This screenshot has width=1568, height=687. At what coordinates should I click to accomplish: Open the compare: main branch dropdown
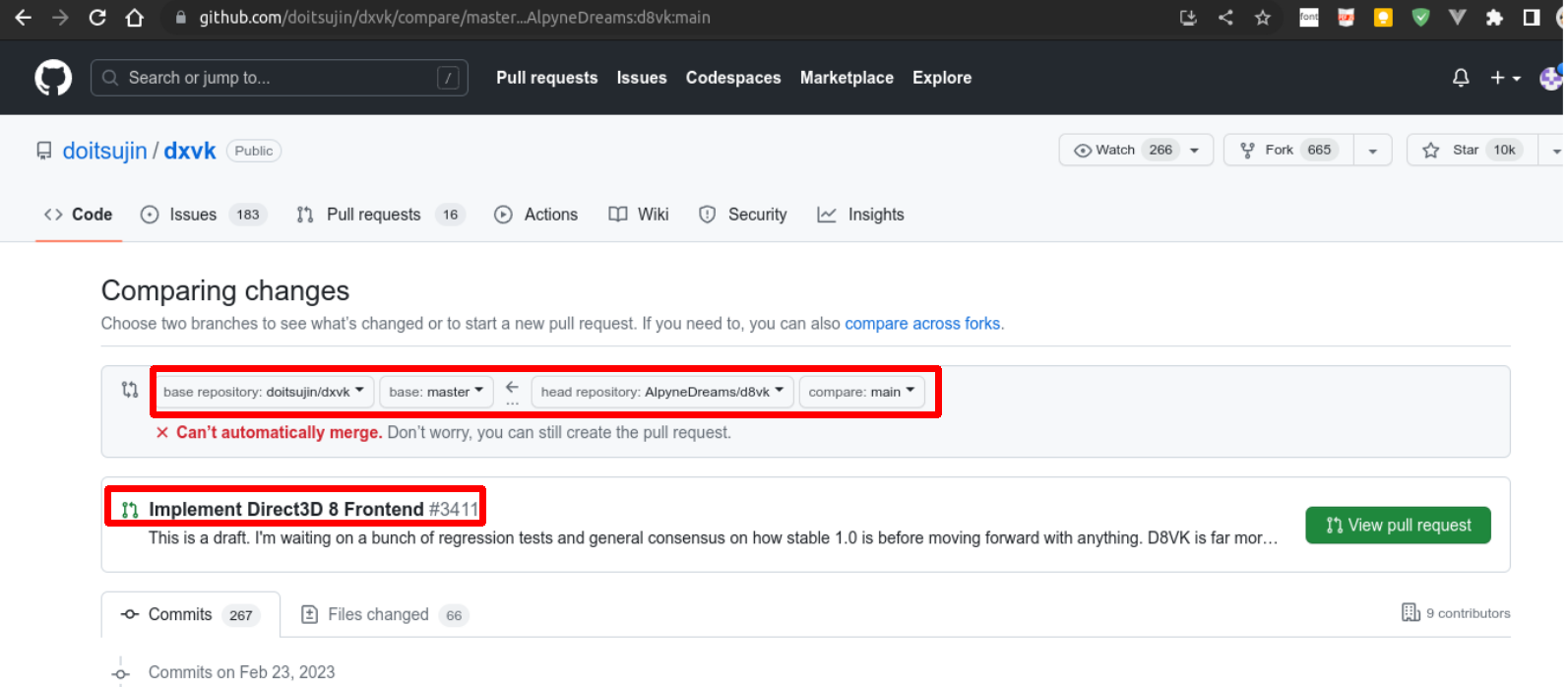pos(862,392)
